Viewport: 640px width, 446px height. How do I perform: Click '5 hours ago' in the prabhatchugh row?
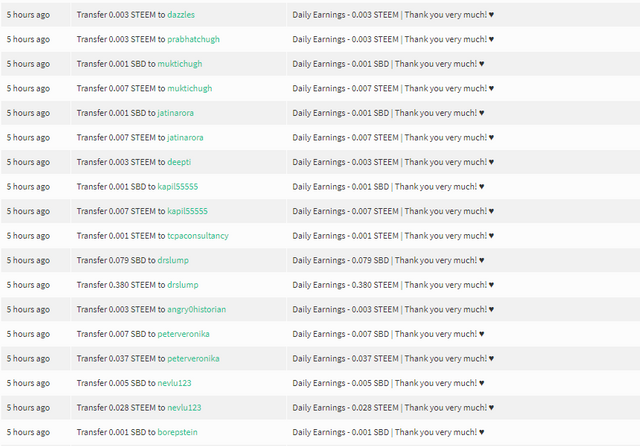[28, 39]
